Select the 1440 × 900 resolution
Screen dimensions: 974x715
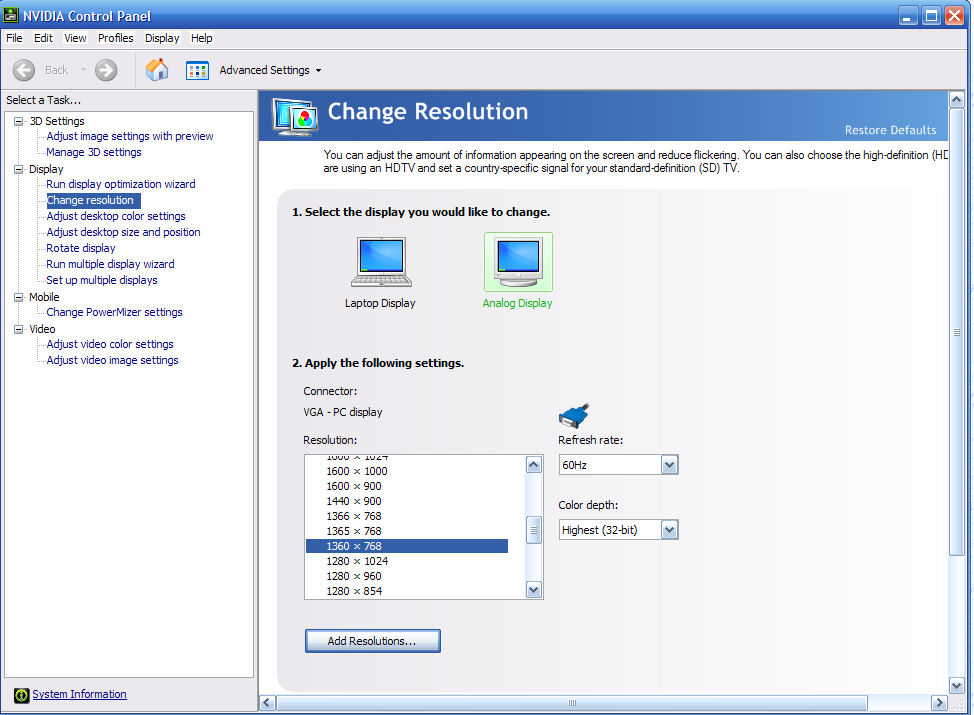coord(407,501)
